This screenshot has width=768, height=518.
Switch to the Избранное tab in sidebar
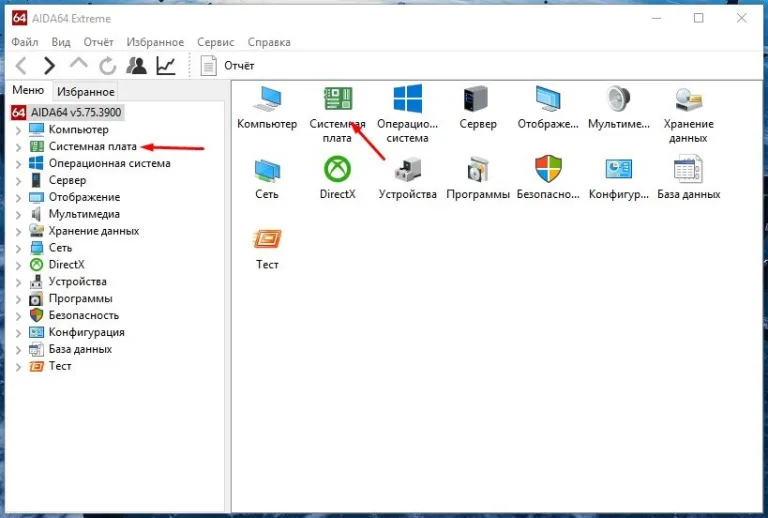[86, 92]
